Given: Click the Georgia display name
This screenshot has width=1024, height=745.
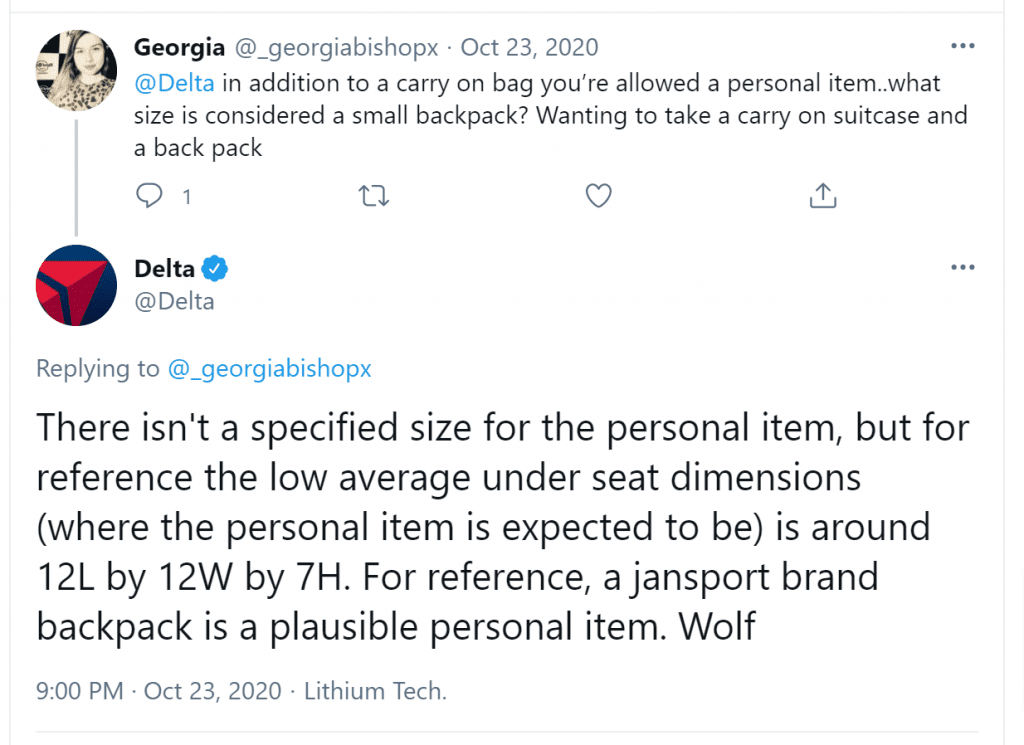Looking at the screenshot, I should pyautogui.click(x=179, y=48).
